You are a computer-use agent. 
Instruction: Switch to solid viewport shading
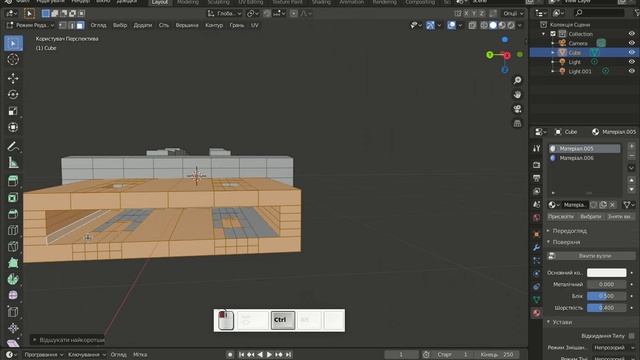pyautogui.click(x=493, y=25)
